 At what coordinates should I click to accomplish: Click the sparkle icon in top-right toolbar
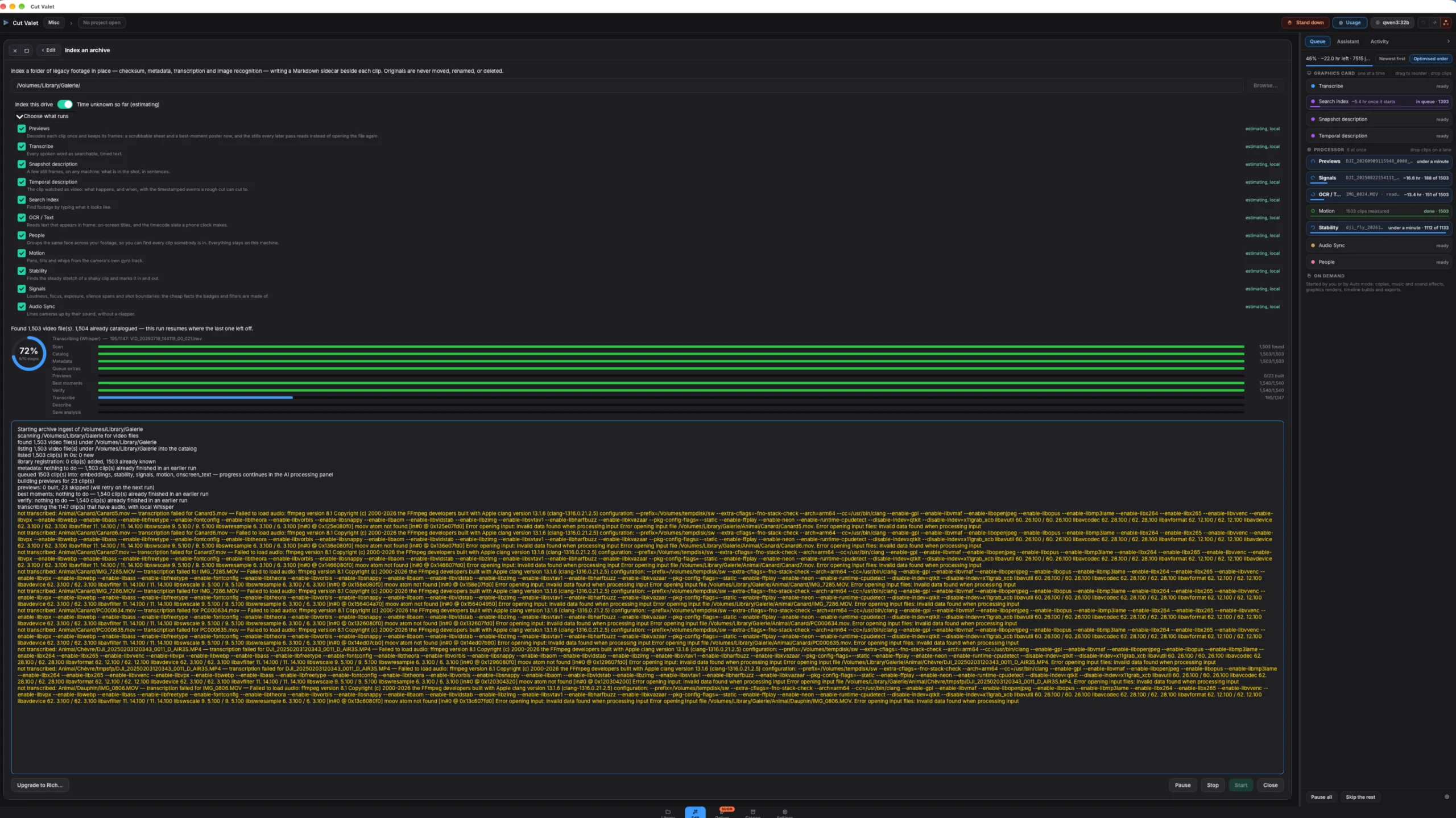click(1434, 23)
